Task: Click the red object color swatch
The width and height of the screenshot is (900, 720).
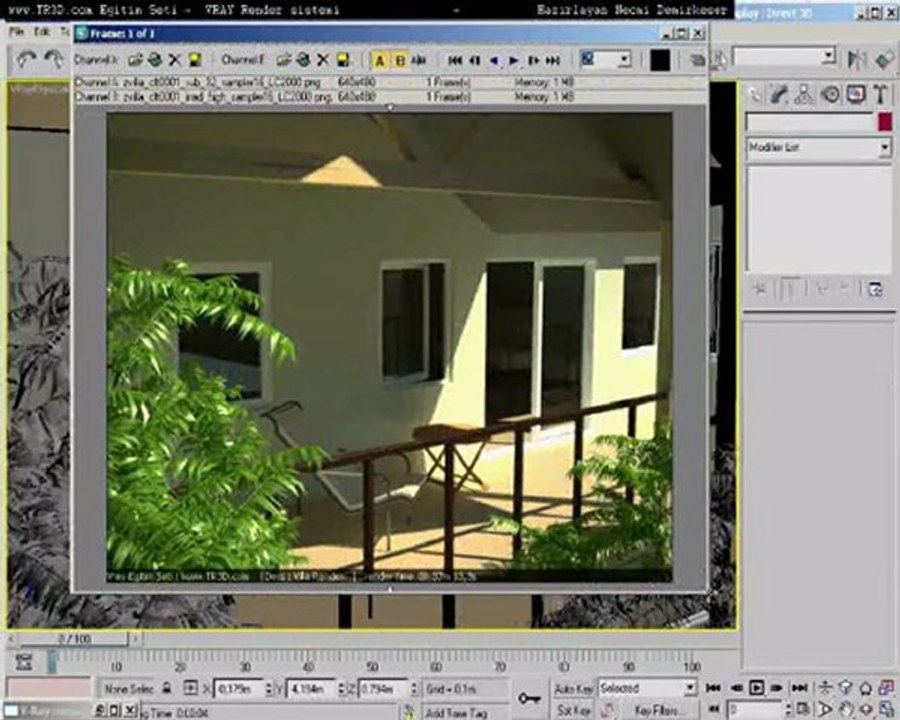Action: pyautogui.click(x=885, y=122)
